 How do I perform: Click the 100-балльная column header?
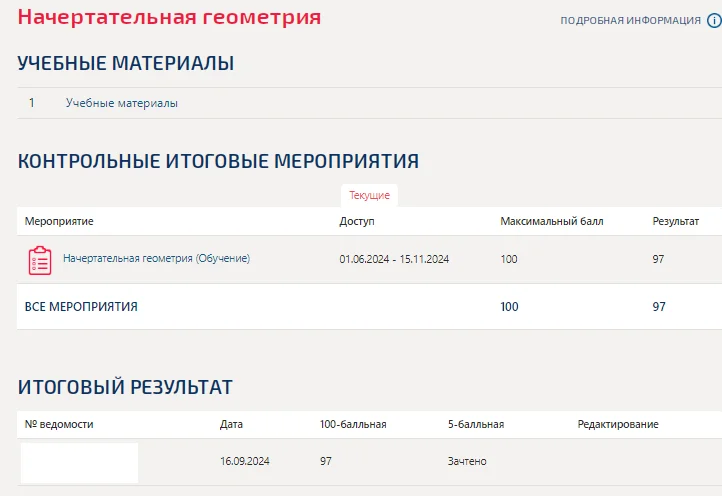point(353,424)
